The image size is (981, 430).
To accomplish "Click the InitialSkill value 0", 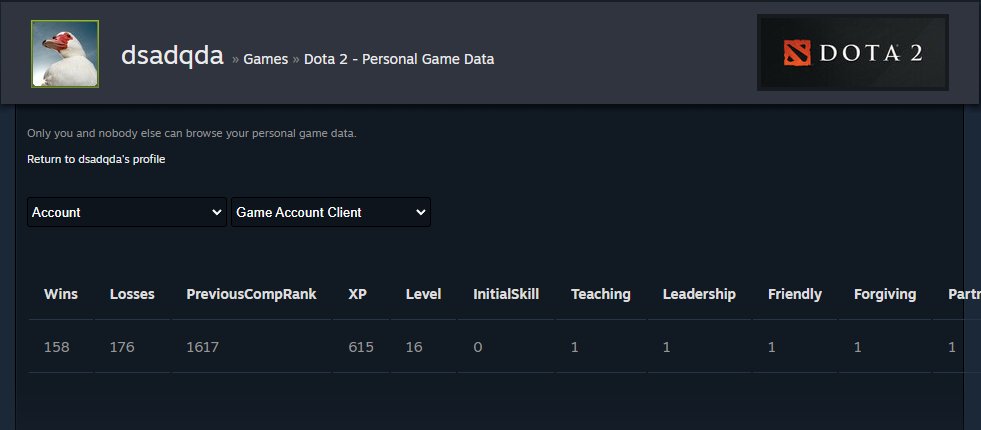I will pyautogui.click(x=478, y=347).
